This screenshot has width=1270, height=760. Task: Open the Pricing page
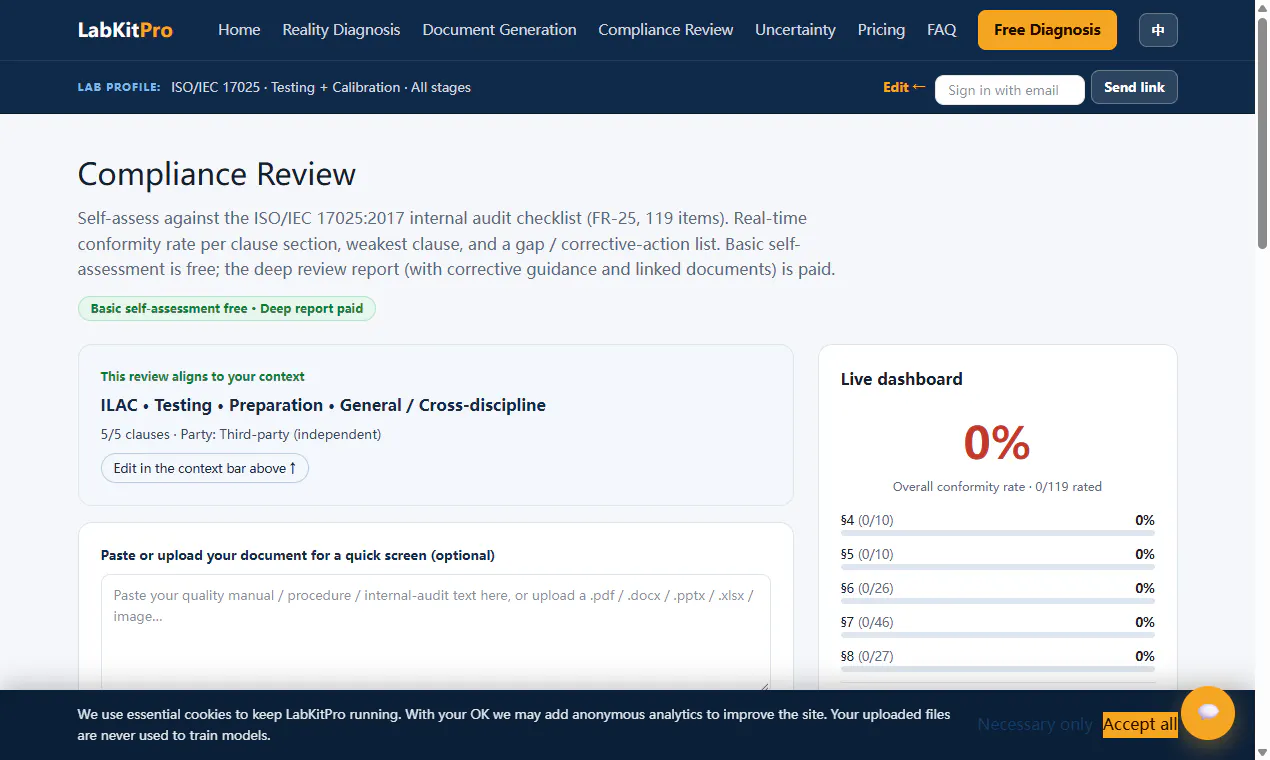point(881,30)
